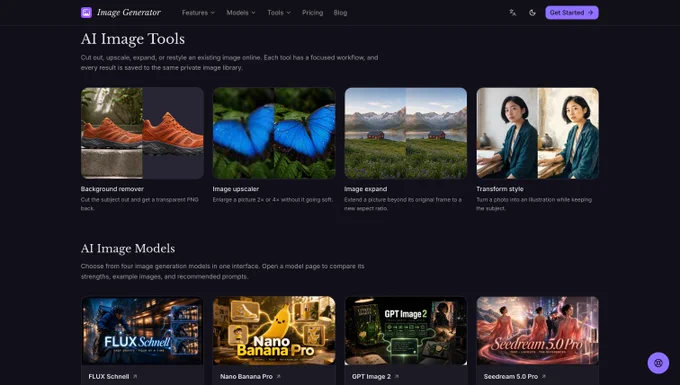Click the external arrow next to Nano Banana Pro
Image resolution: width=680 pixels, height=385 pixels.
click(x=278, y=376)
